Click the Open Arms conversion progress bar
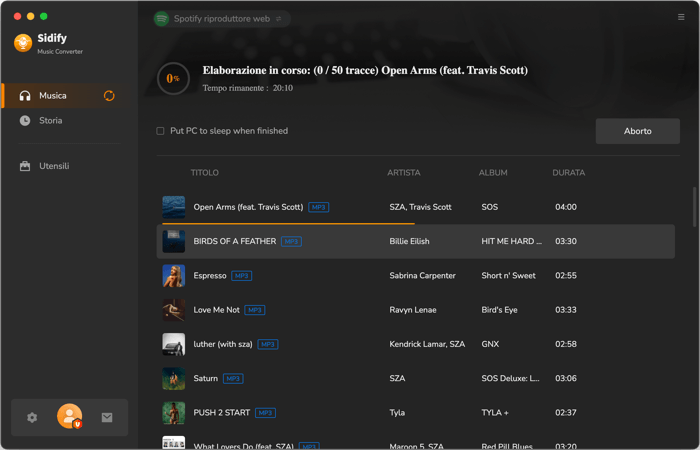The image size is (700, 450). coord(288,223)
